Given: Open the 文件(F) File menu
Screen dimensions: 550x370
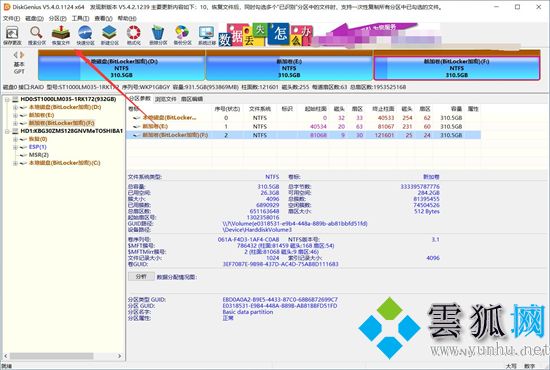Looking at the screenshot, I should tap(11, 18).
